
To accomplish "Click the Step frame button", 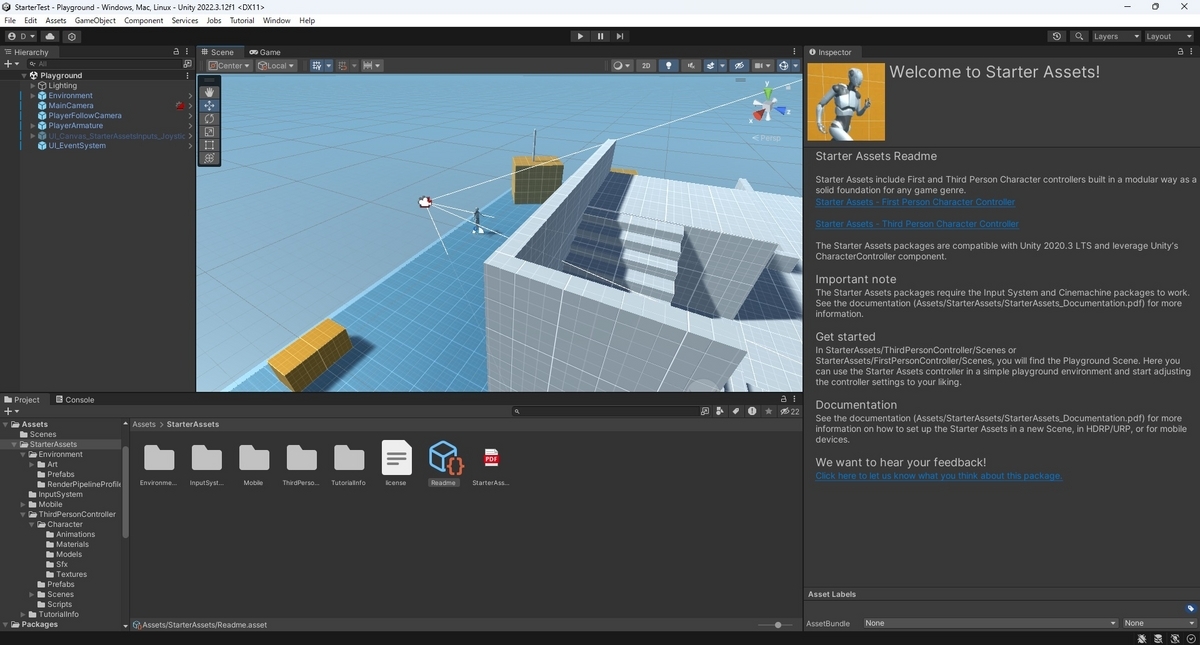I will click(x=620, y=36).
